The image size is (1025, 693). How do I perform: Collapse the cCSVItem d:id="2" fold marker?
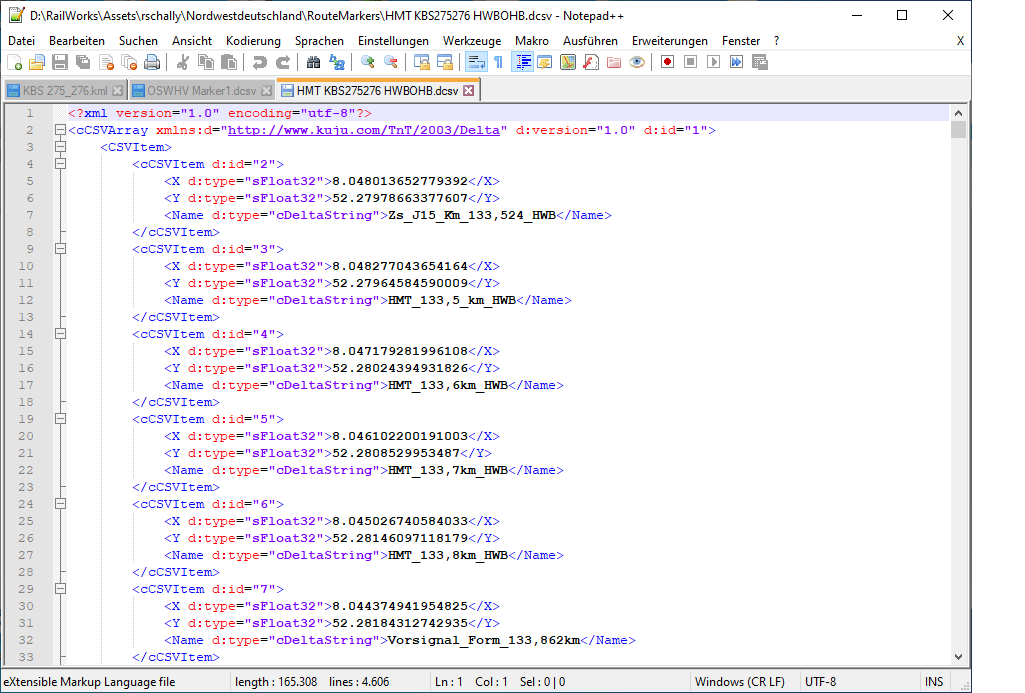60,164
